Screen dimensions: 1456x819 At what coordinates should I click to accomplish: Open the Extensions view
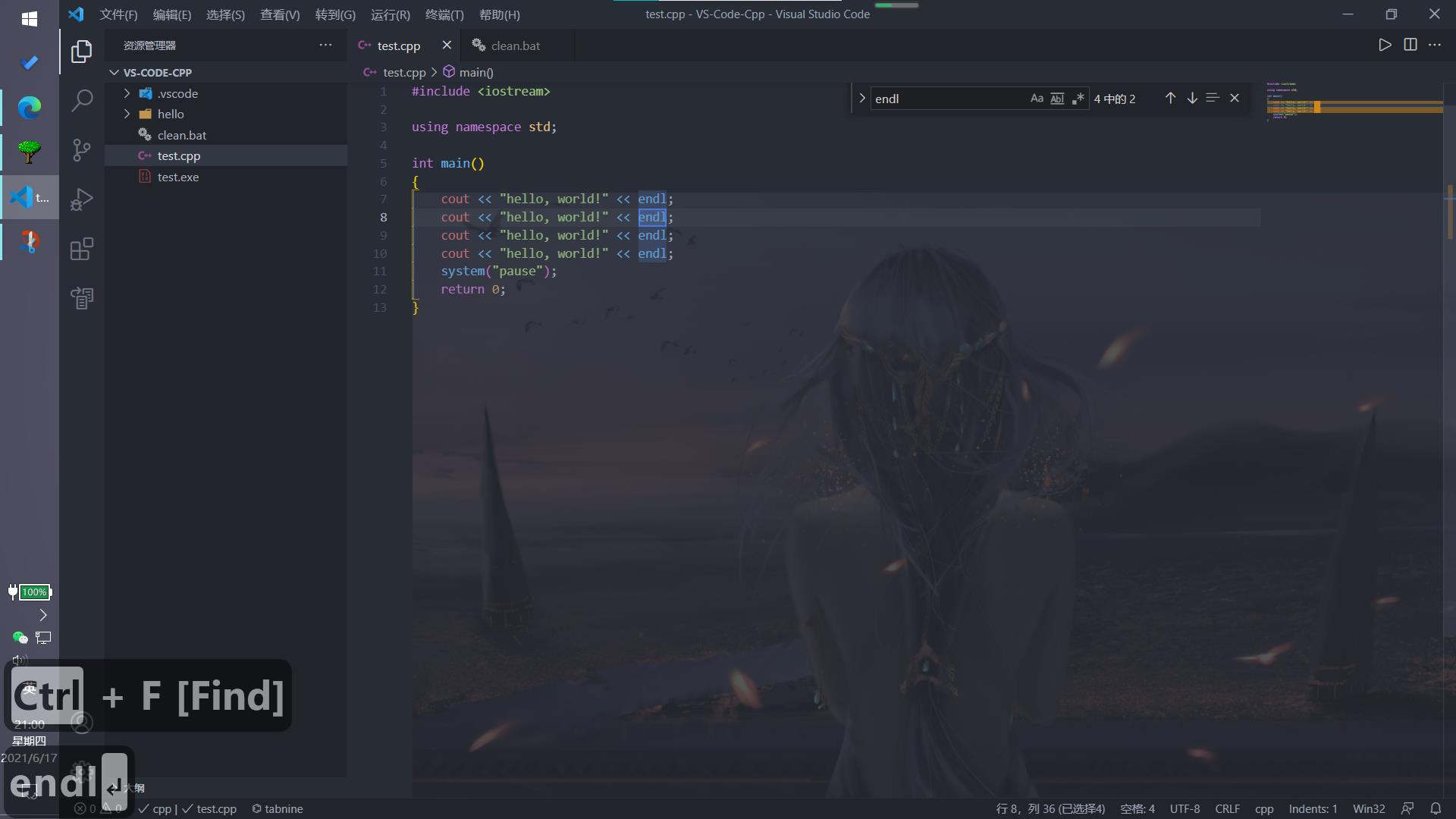82,249
